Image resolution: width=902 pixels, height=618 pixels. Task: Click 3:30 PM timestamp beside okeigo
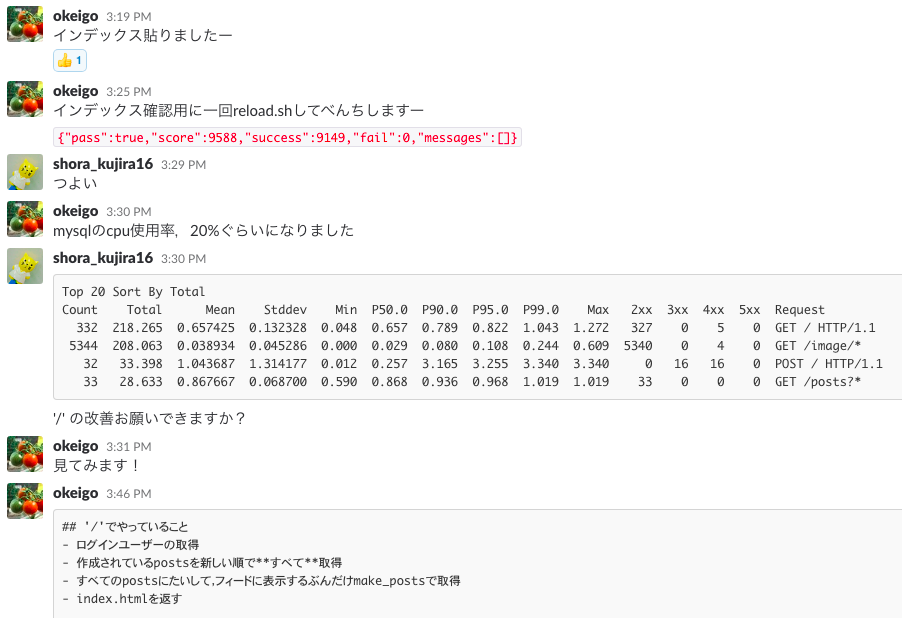129,212
